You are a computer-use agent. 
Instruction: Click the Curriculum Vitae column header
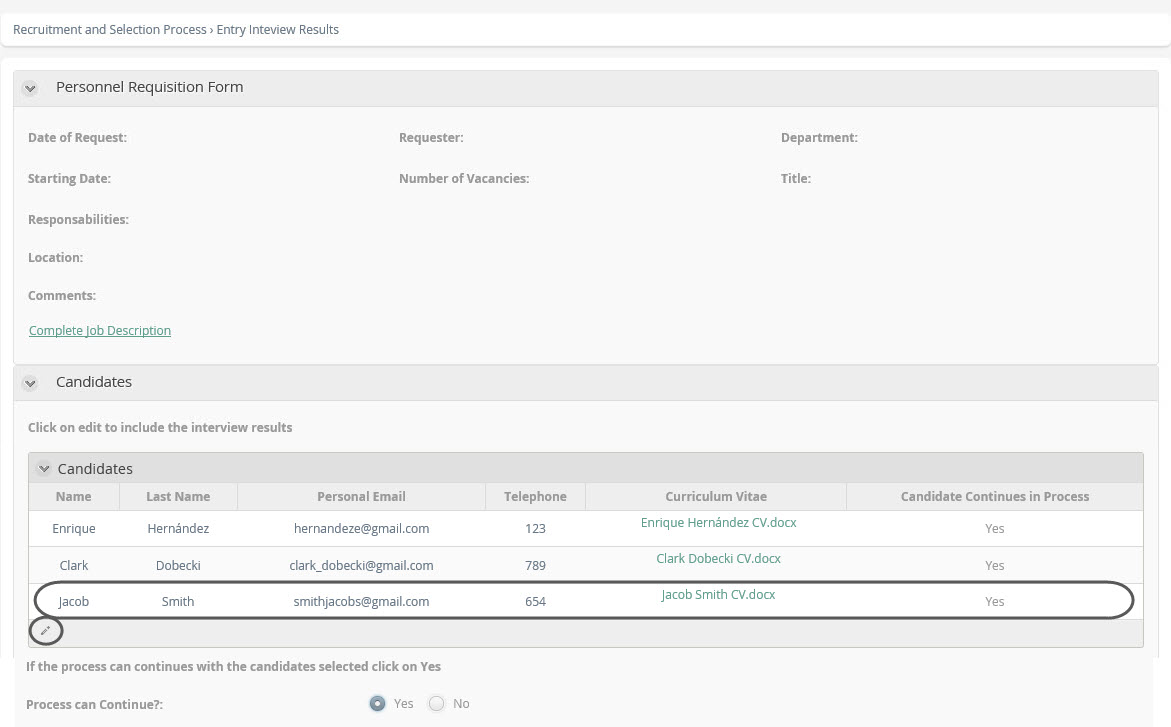click(716, 497)
